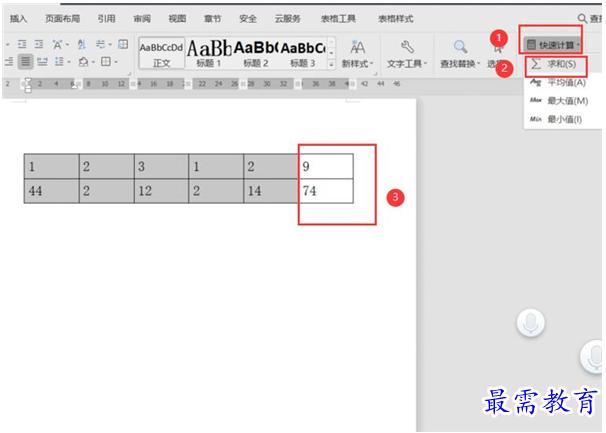Apply the 标题 3 style

click(303, 54)
